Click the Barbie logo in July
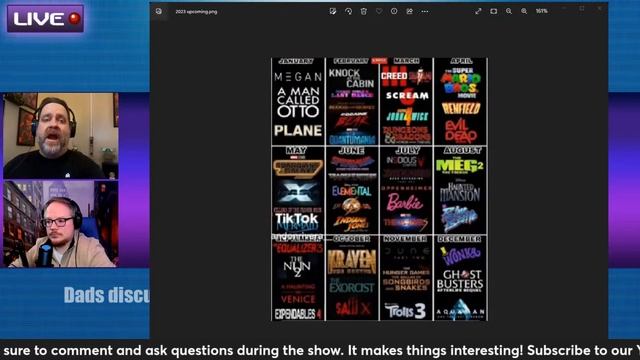The height and width of the screenshot is (360, 640). point(404,202)
